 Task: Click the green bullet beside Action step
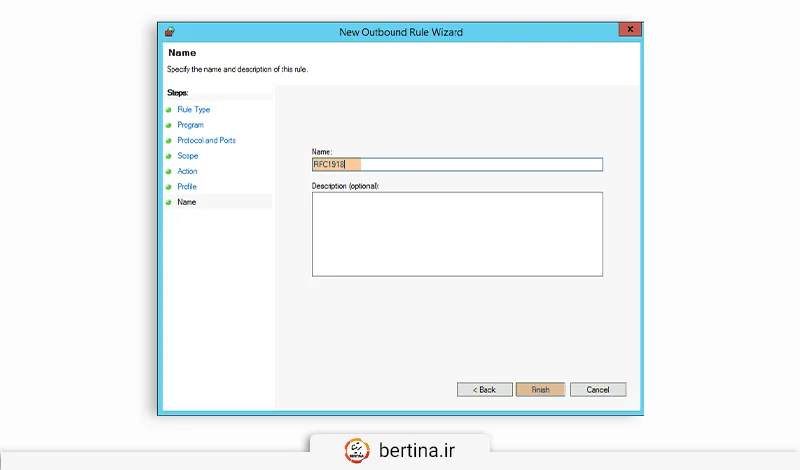(x=169, y=172)
